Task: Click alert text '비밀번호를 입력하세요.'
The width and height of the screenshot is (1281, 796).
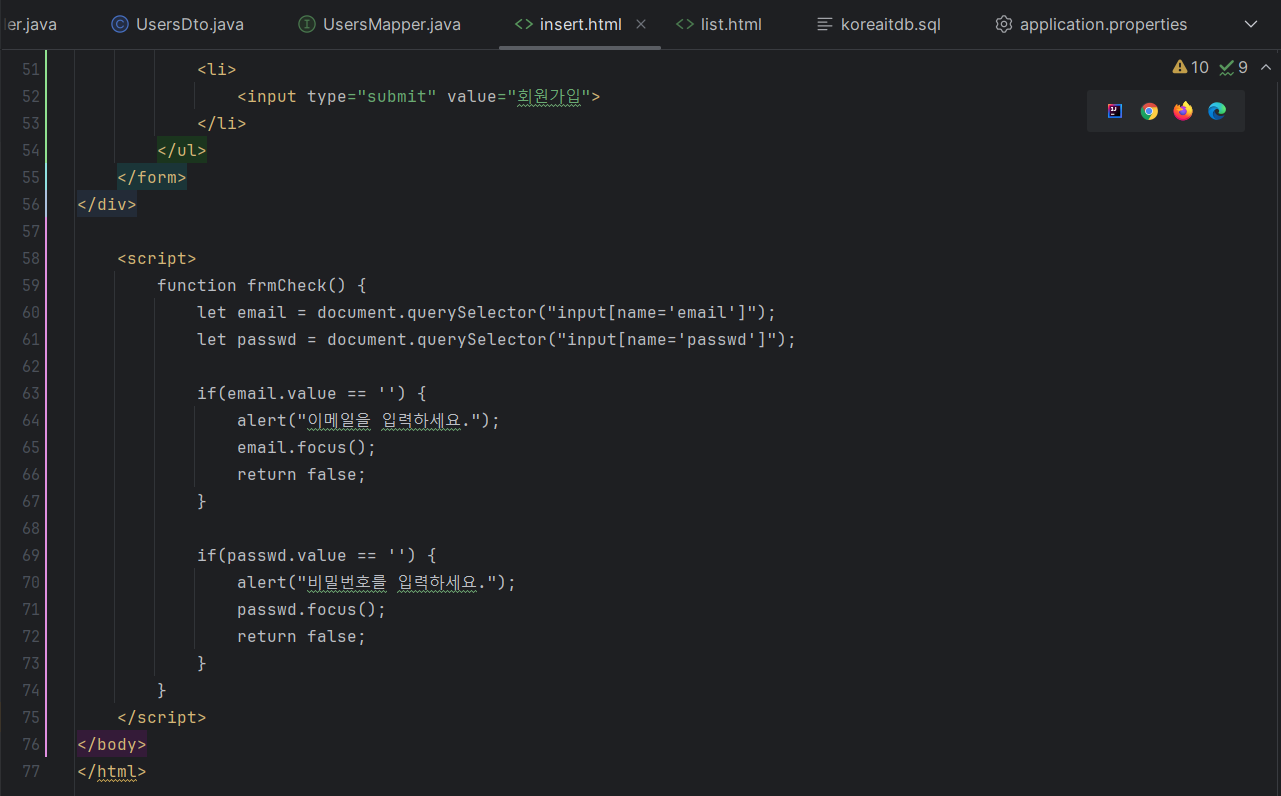Action: point(397,582)
